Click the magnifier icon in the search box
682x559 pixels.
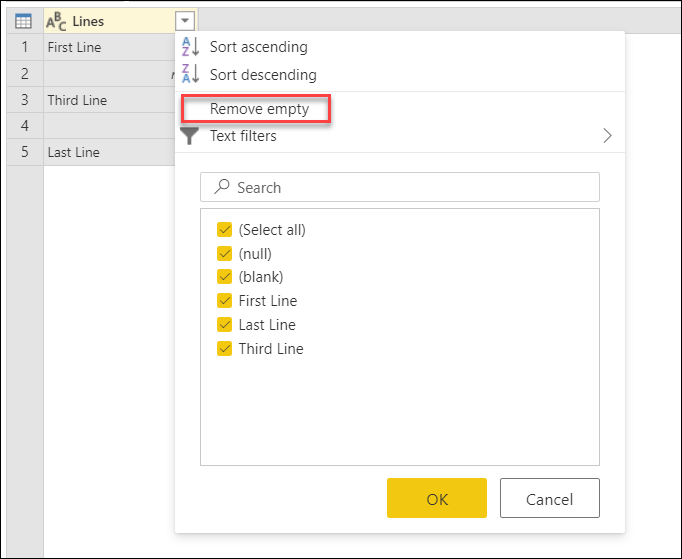click(222, 187)
